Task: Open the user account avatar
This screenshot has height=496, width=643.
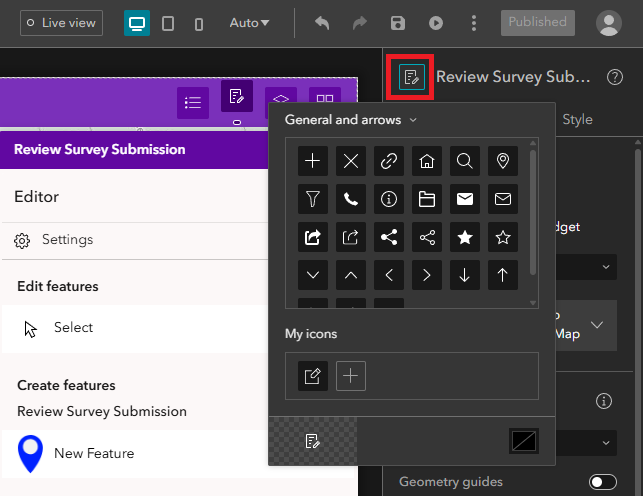Action: click(x=609, y=23)
